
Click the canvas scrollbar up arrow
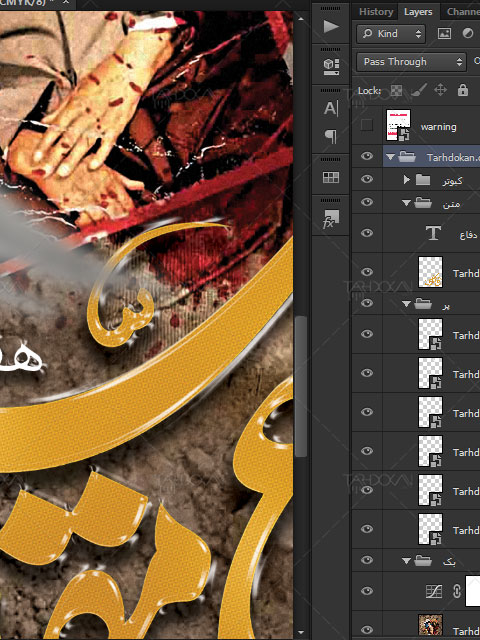pos(301,19)
